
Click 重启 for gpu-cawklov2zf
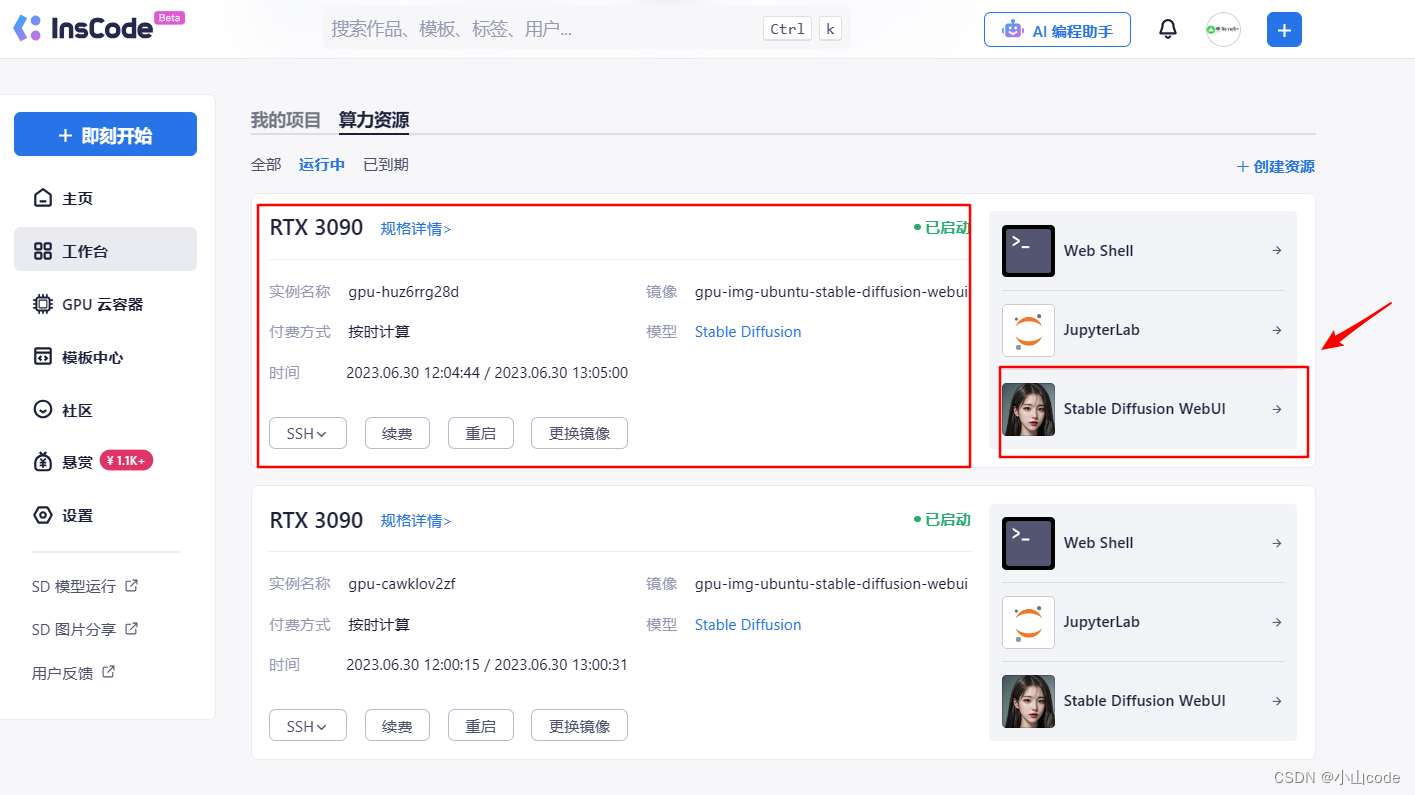(x=481, y=726)
